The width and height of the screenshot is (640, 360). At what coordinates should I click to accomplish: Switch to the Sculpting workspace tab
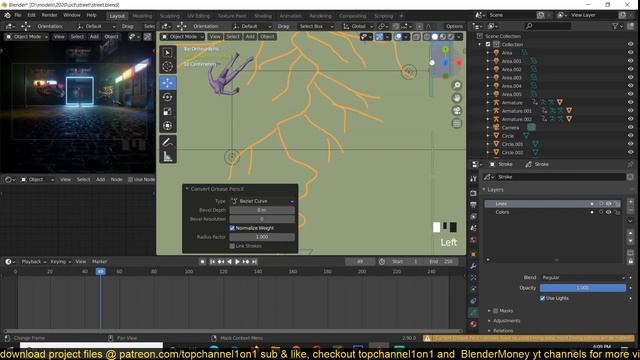tap(170, 16)
